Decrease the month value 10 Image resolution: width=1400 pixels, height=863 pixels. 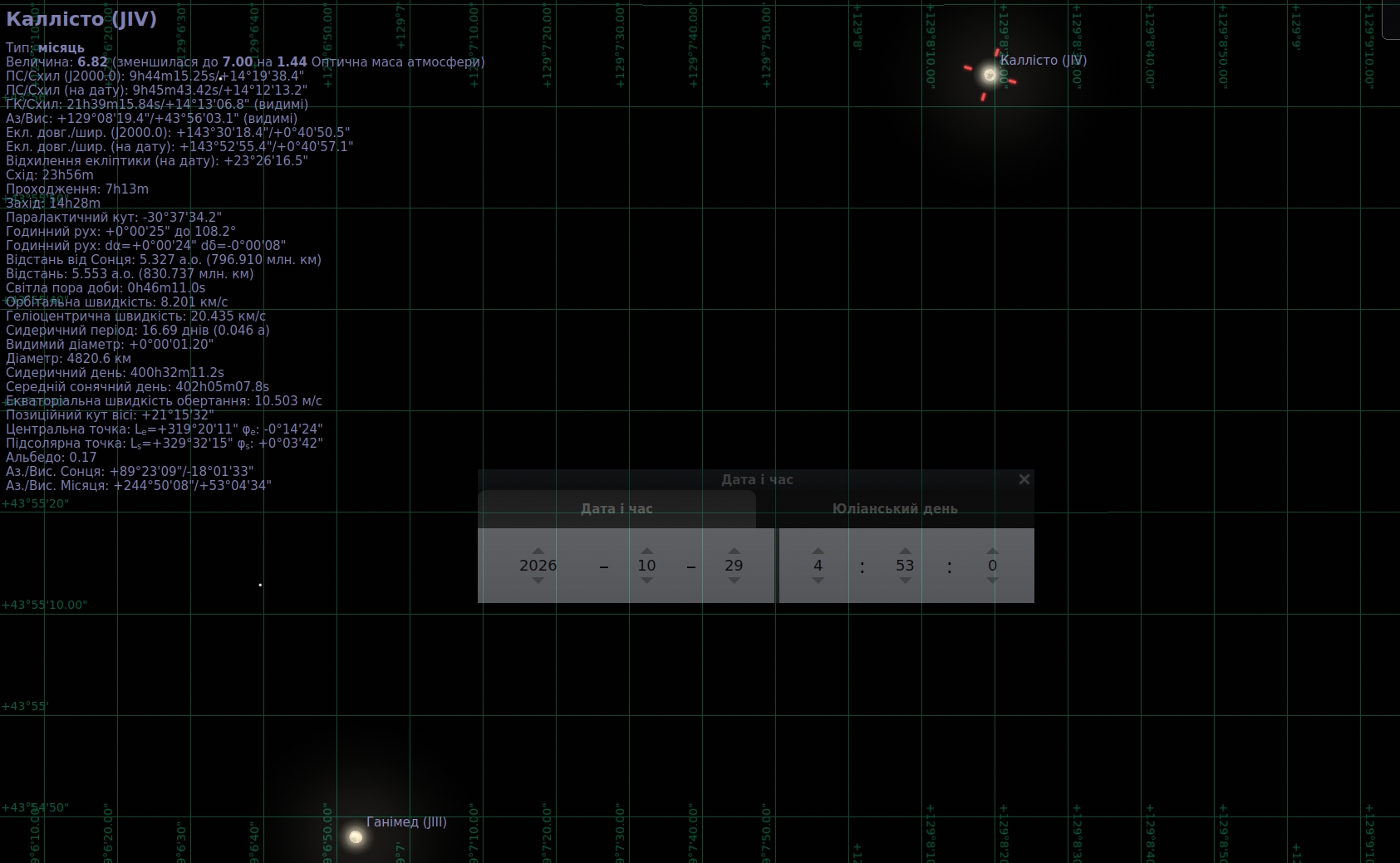click(646, 580)
